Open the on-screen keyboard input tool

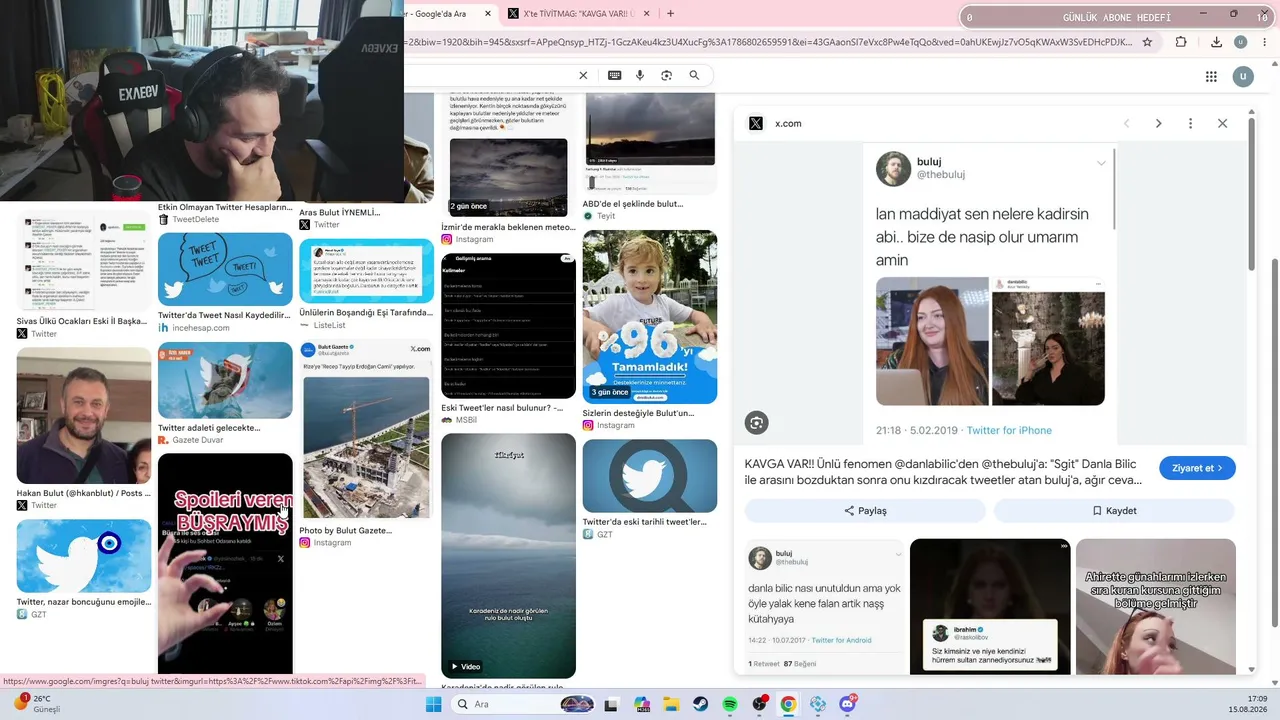tap(614, 75)
